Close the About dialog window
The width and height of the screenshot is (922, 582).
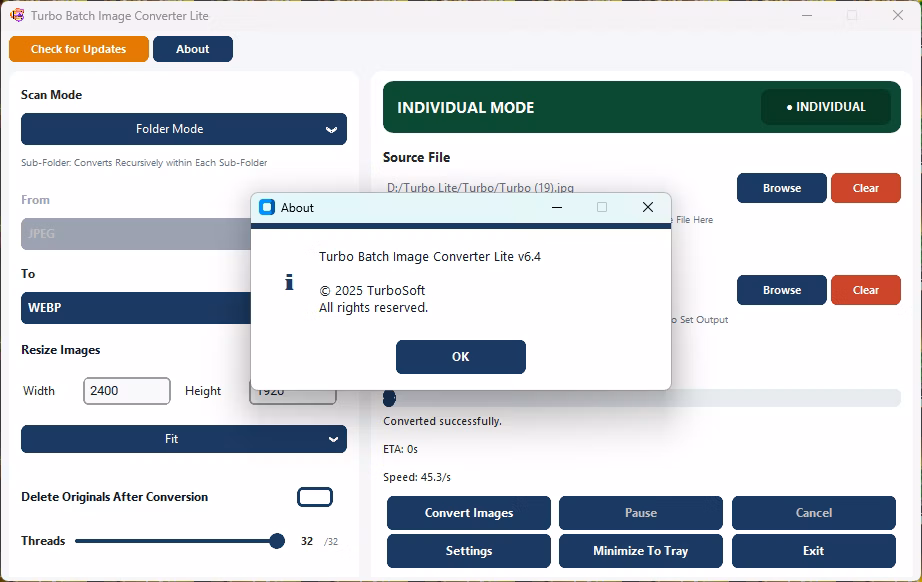tap(647, 207)
